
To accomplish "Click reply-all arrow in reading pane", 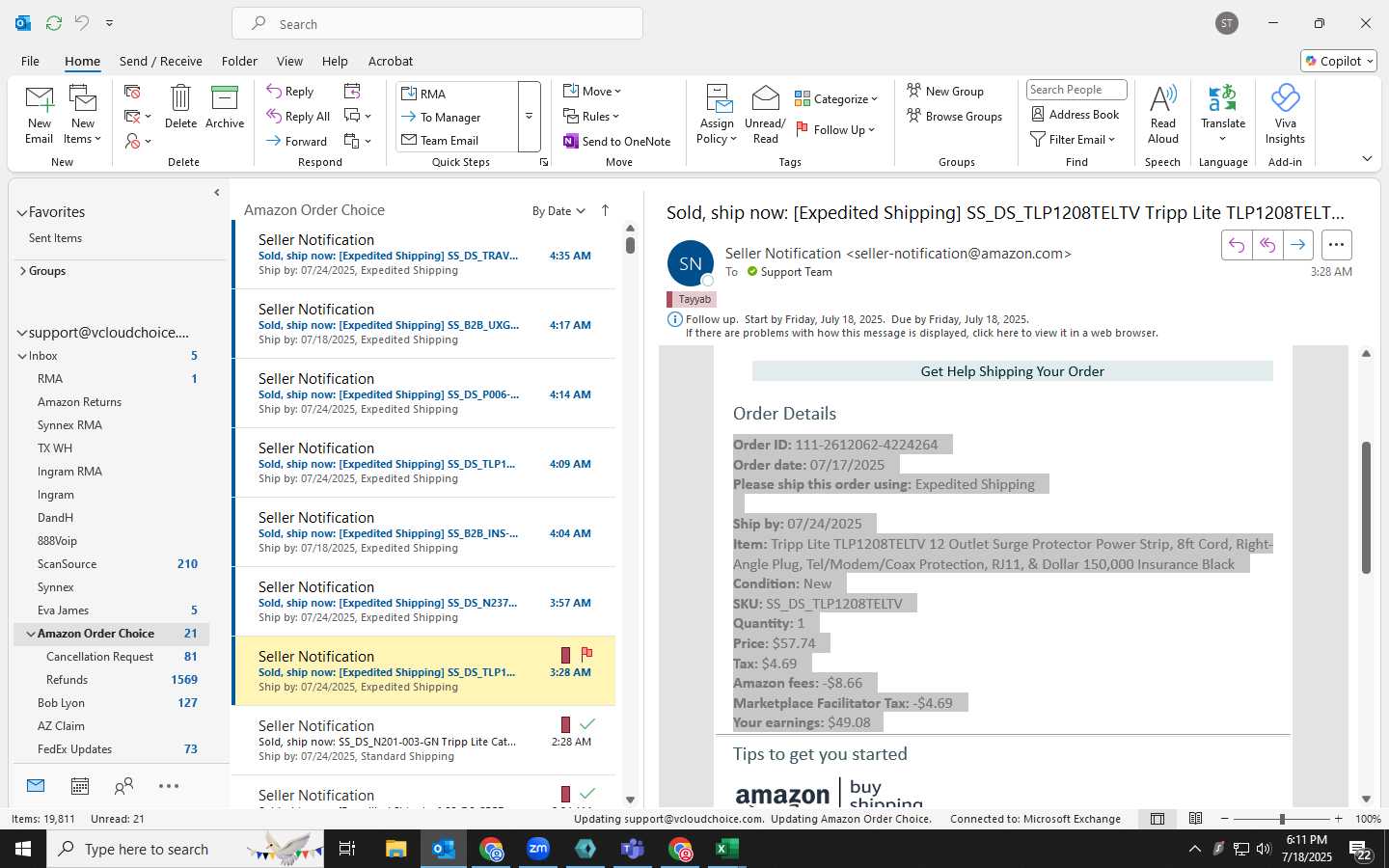I will point(1267,245).
